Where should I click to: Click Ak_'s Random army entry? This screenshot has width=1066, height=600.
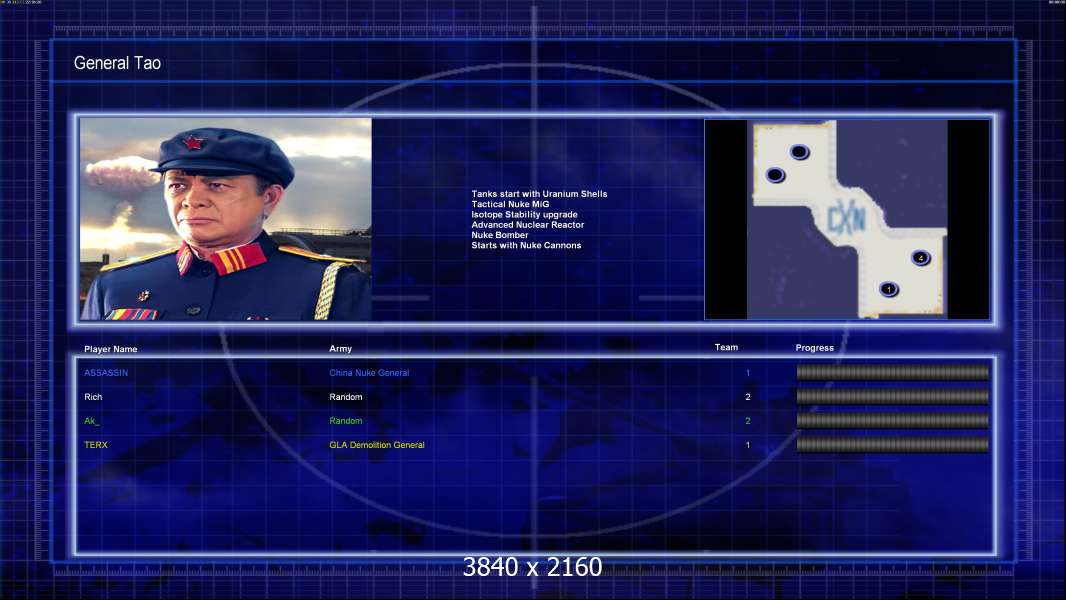(x=346, y=421)
